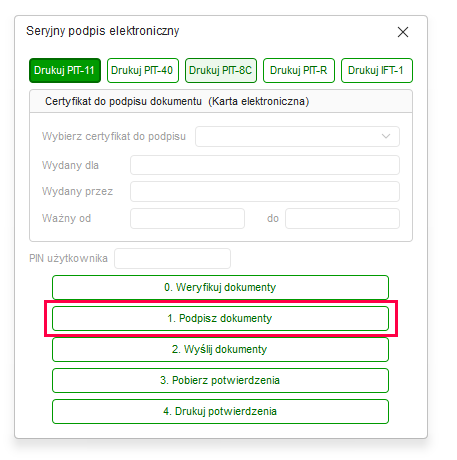Focus the Wydany dla field
Image resolution: width=457 pixels, height=460 pixels.
pos(265,165)
